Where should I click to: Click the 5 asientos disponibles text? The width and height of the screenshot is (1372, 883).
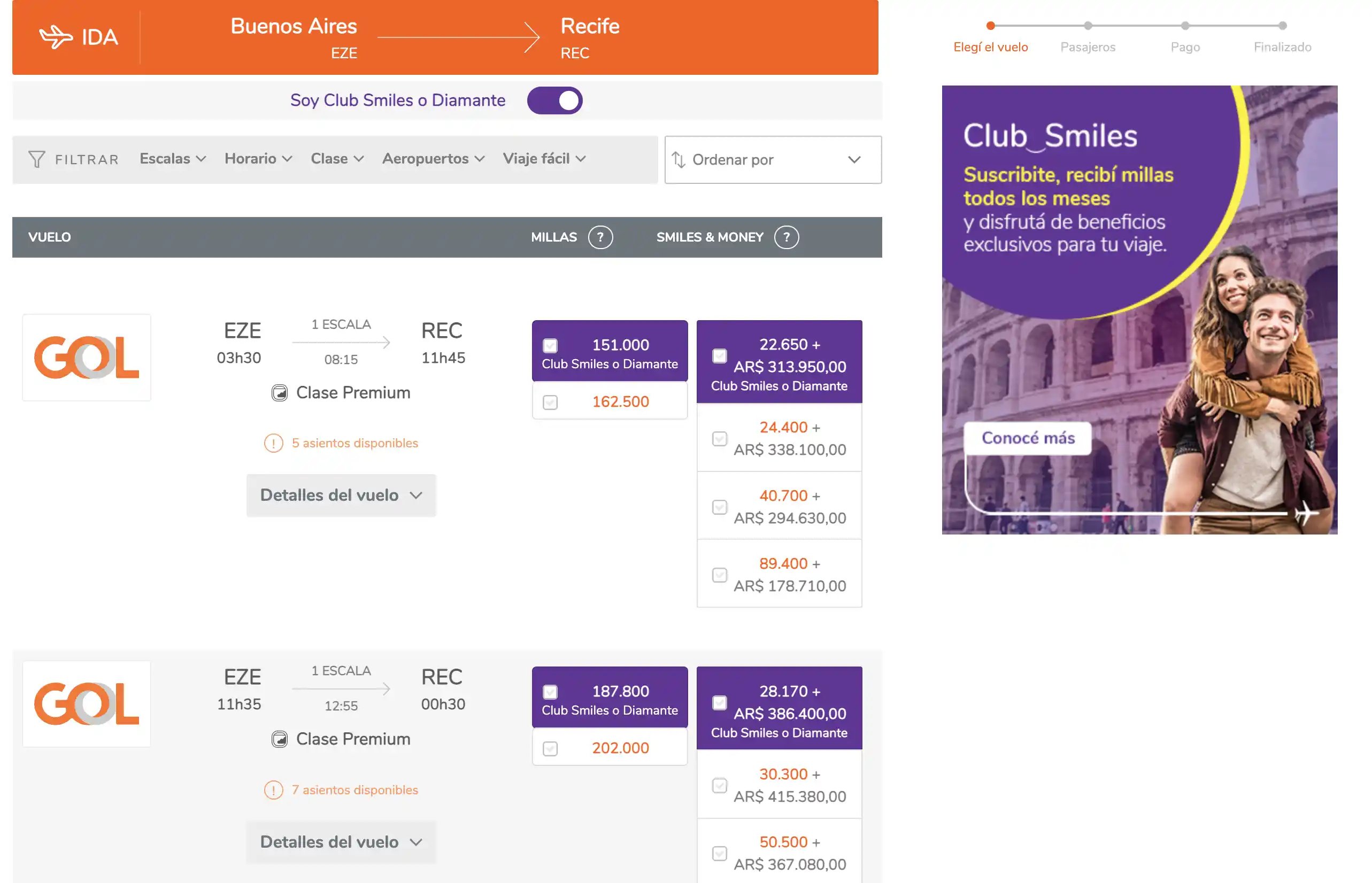tap(354, 443)
